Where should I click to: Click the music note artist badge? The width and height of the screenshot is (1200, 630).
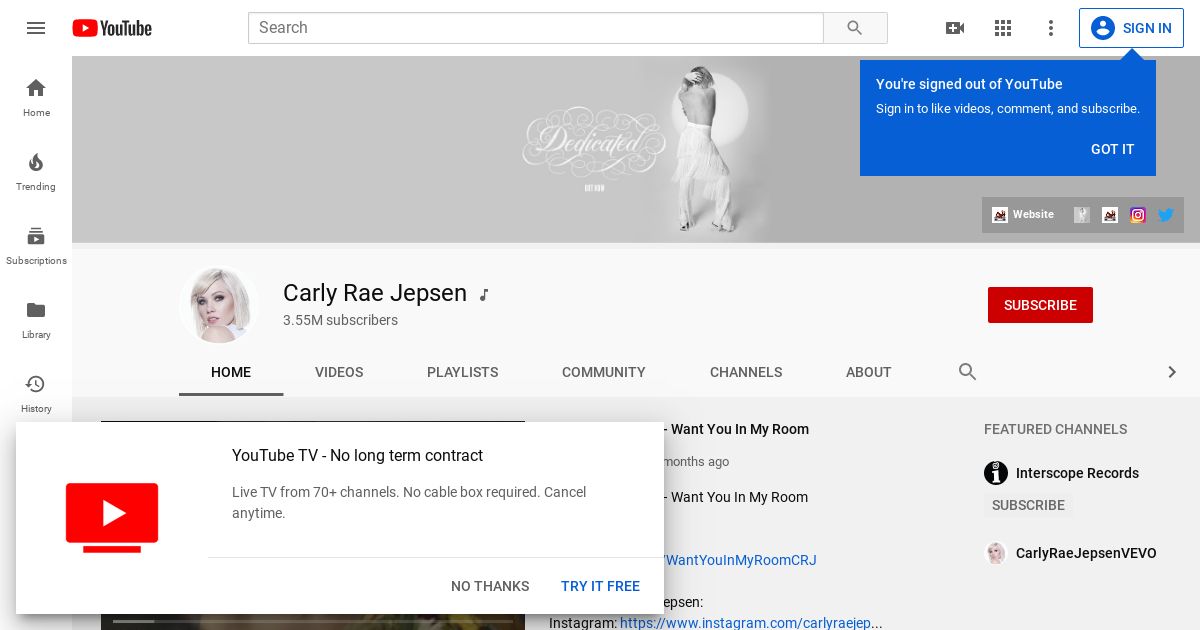point(484,295)
